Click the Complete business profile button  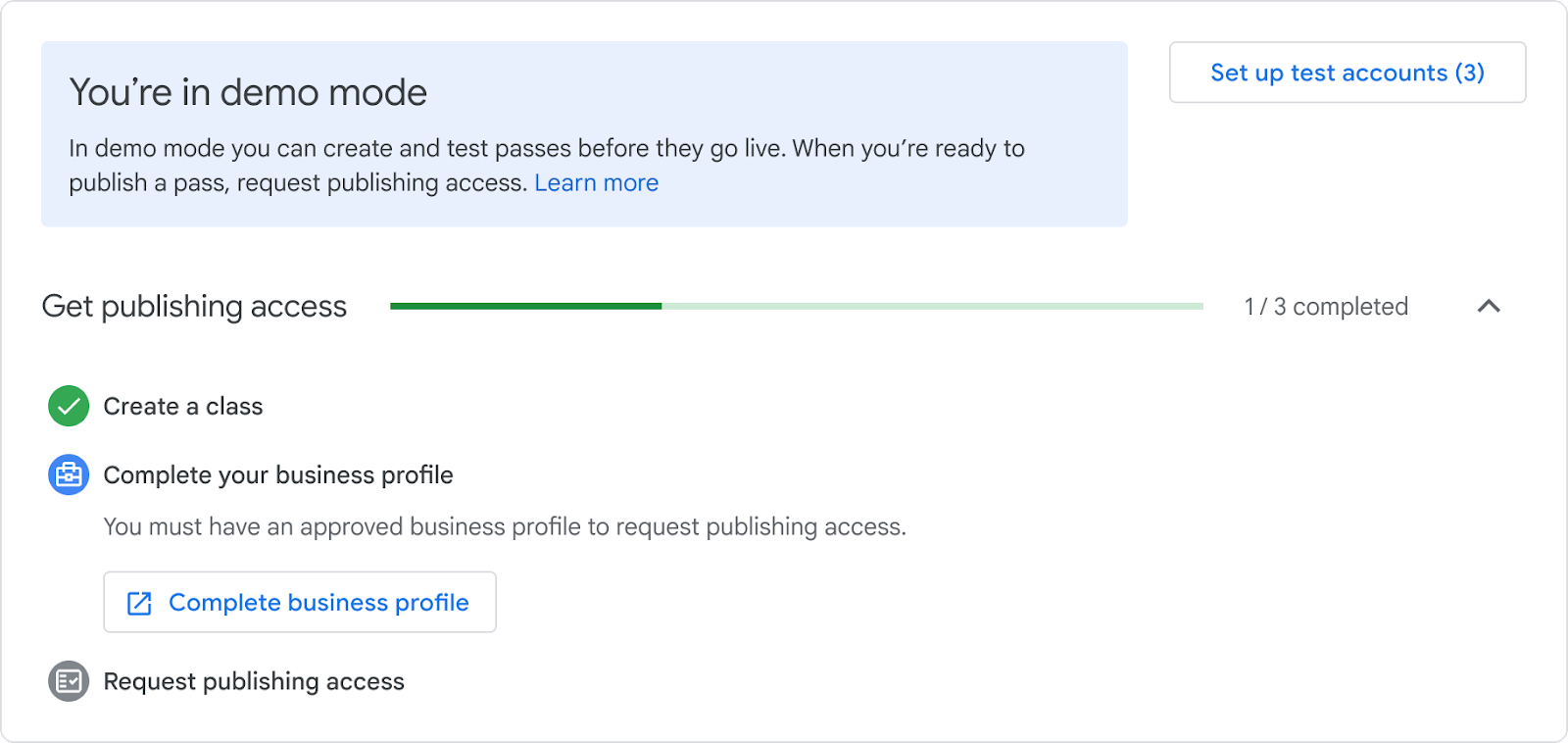300,602
